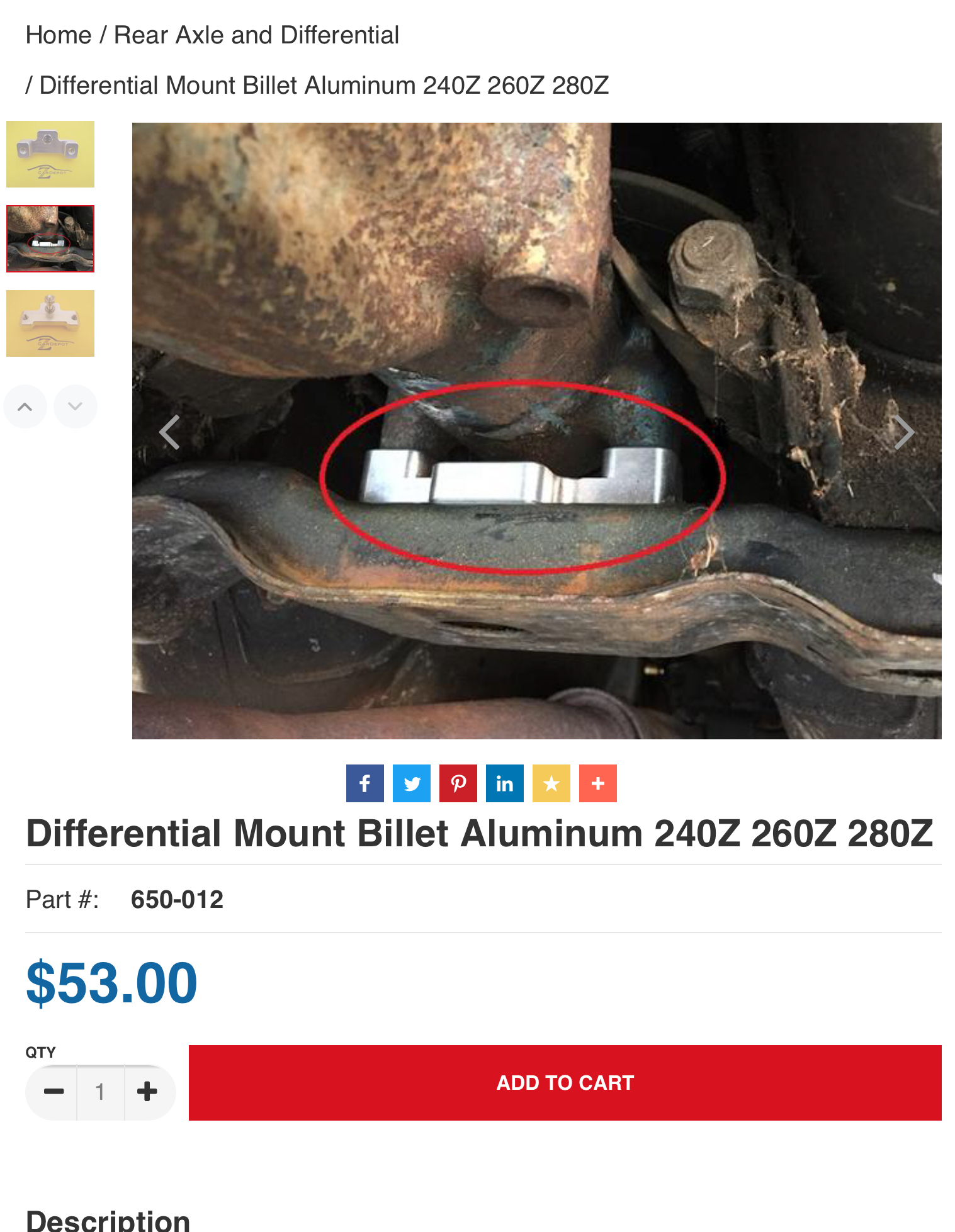Pin product to Pinterest
The height and width of the screenshot is (1232, 955).
(x=458, y=783)
